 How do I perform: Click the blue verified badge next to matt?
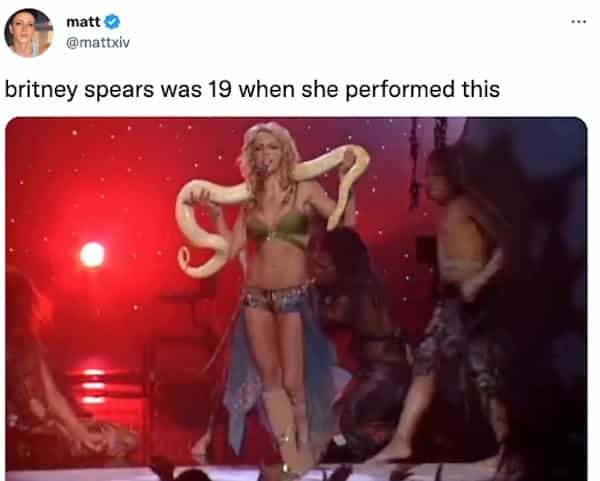(x=112, y=21)
